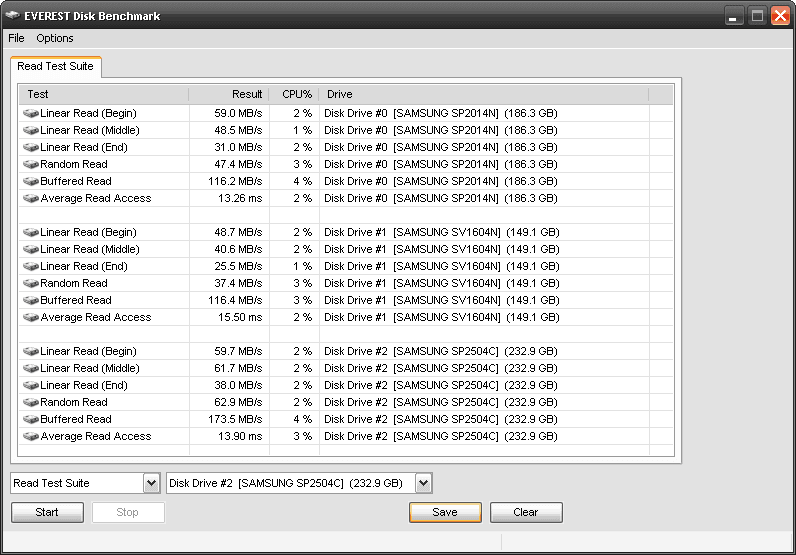This screenshot has width=796, height=555.
Task: Open the Options menu
Action: pos(55,38)
